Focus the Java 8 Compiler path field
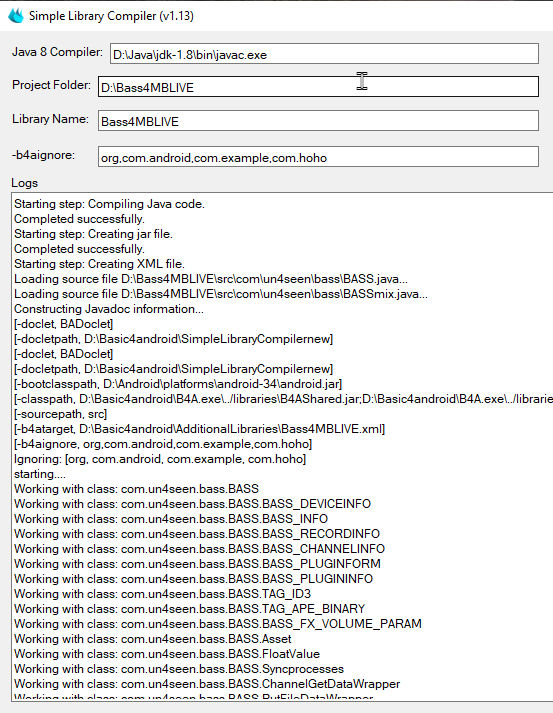This screenshot has width=553, height=713. 324,54
